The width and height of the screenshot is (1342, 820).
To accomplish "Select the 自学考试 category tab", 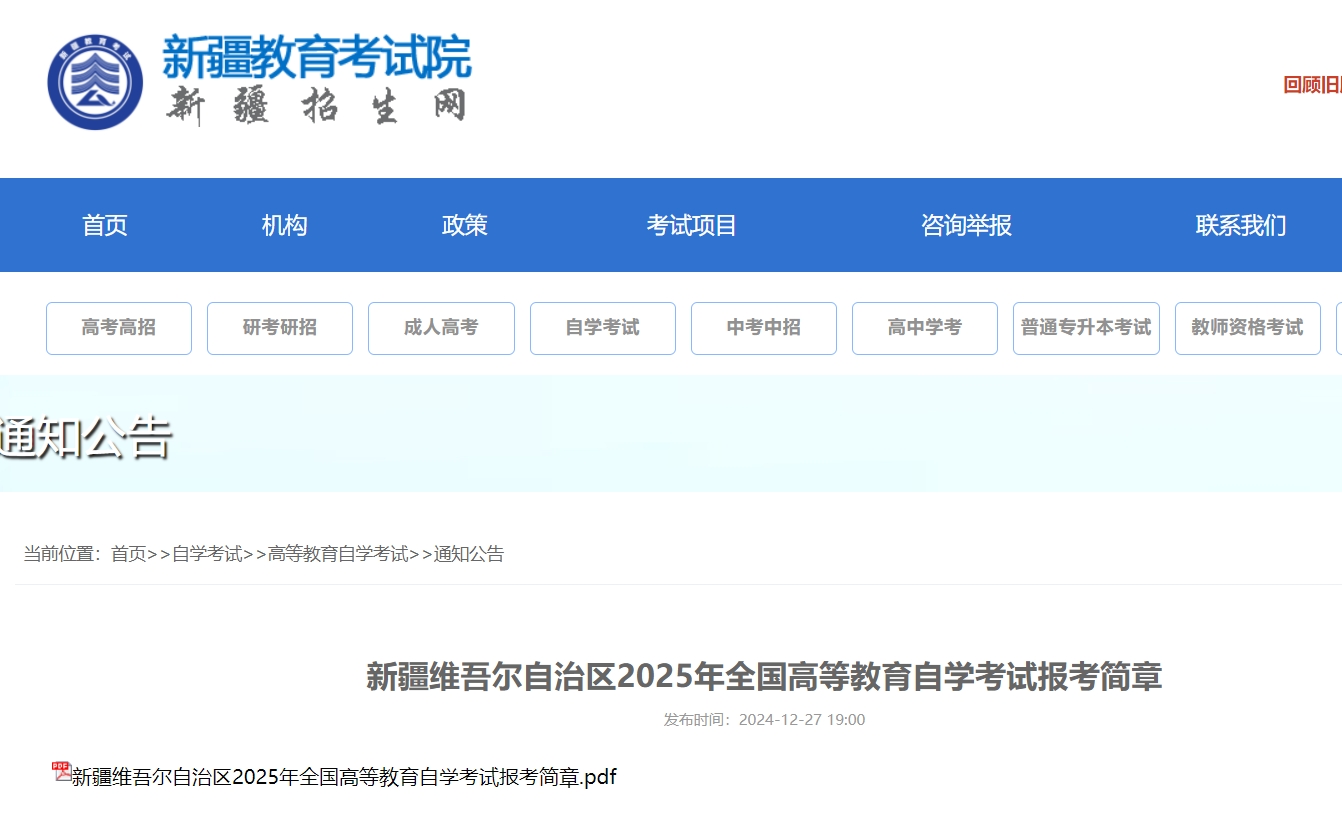I will 602,328.
